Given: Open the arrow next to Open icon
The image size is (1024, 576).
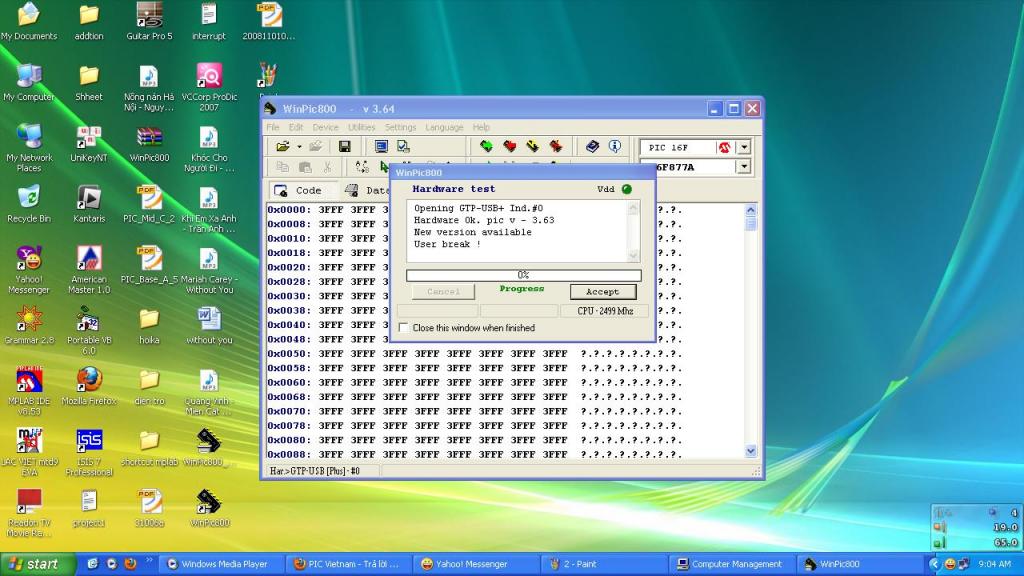Looking at the screenshot, I should click(297, 147).
